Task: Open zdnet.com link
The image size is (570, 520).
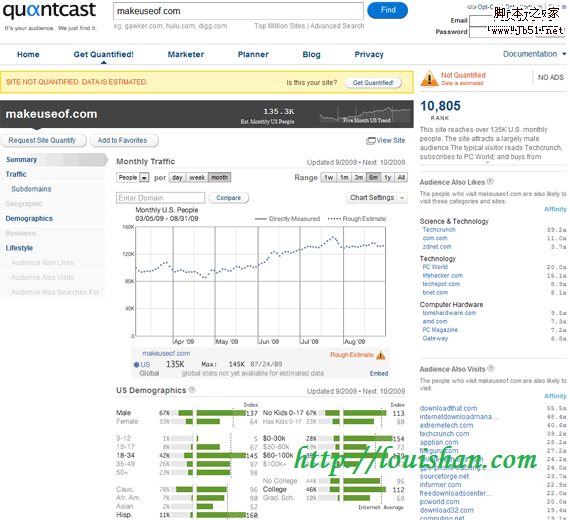Action: coord(437,247)
